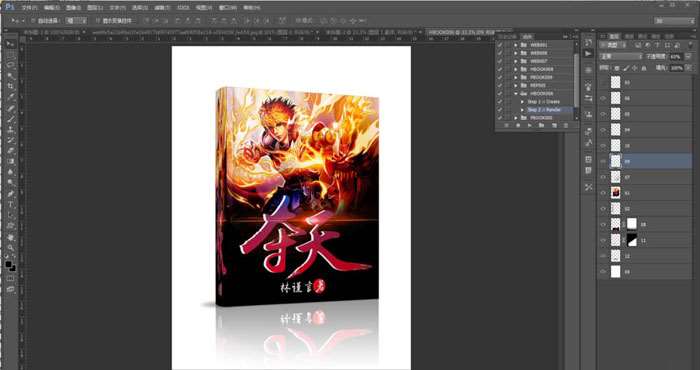Select the Hand tool
The height and width of the screenshot is (370, 700).
click(10, 237)
